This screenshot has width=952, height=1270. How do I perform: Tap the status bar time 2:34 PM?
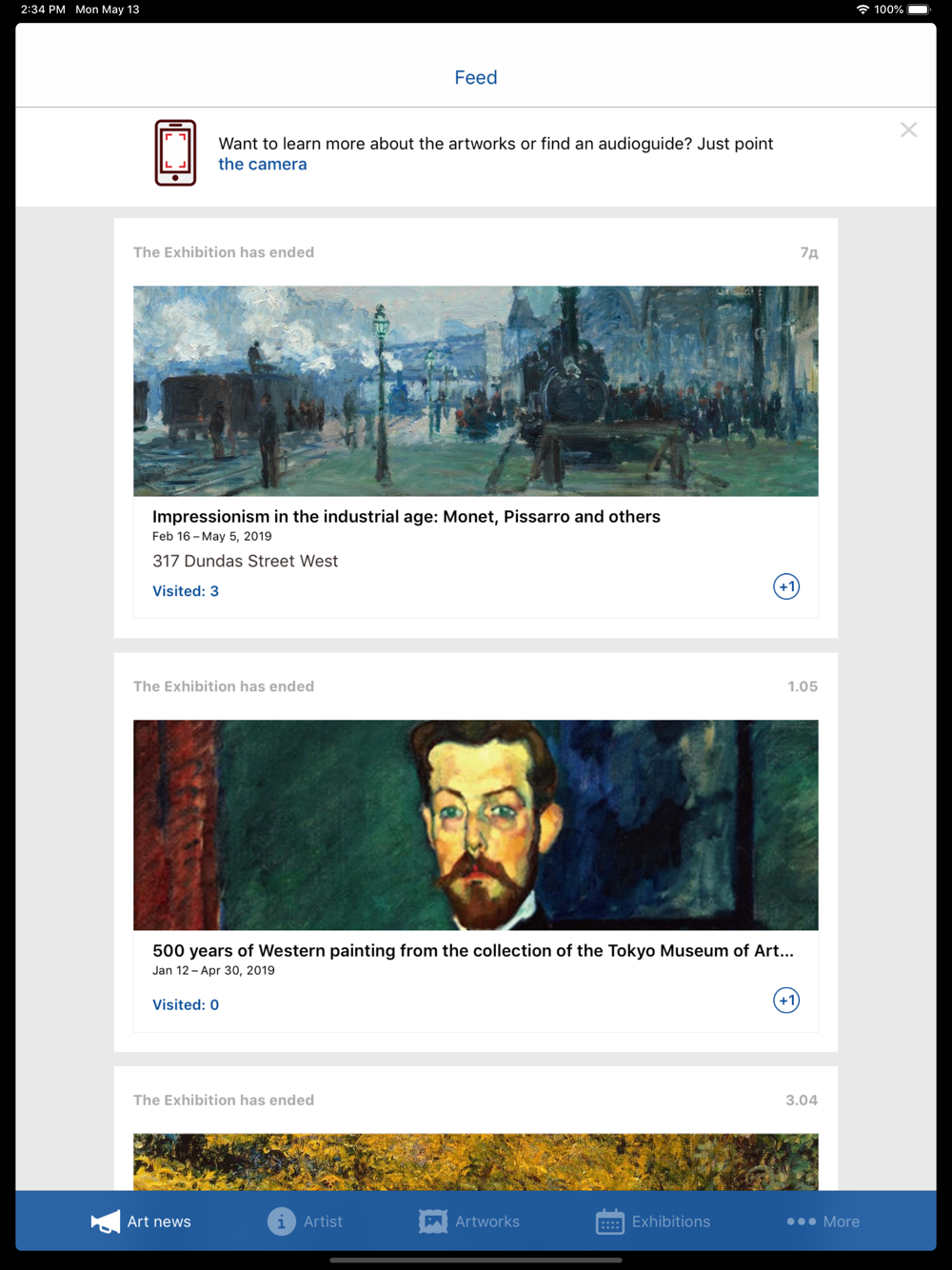pyautogui.click(x=43, y=10)
